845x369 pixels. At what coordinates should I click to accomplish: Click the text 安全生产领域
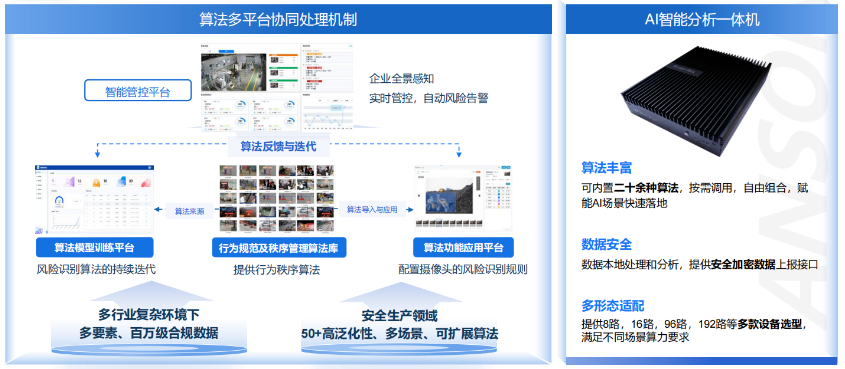tap(399, 315)
